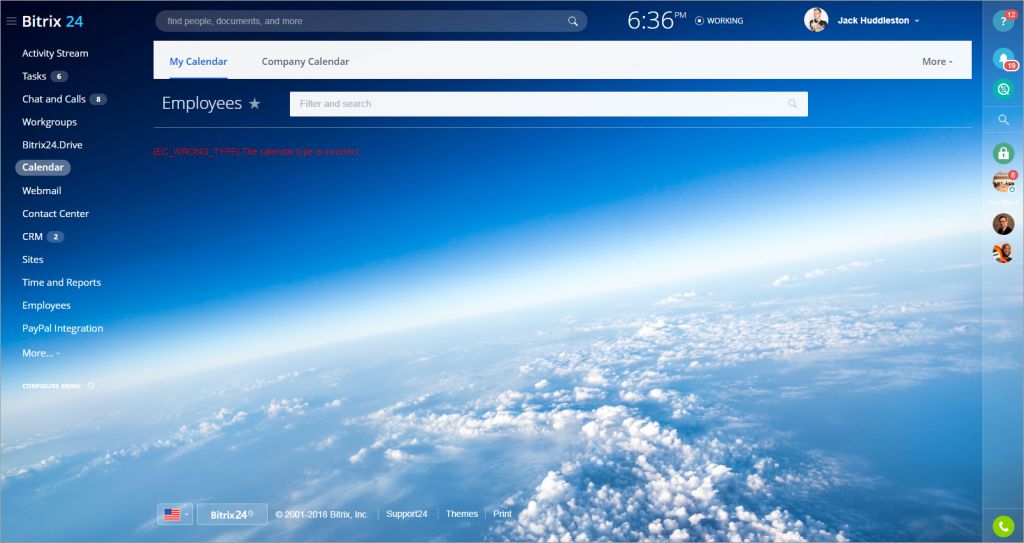Expand Jack Huddleston user dropdown arrow

click(917, 21)
